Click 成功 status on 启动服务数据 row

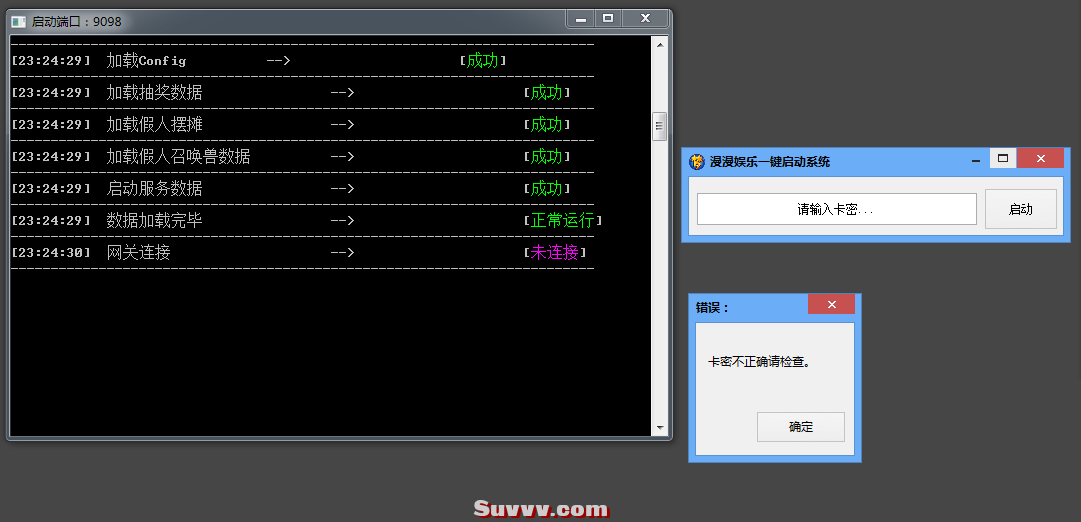[x=547, y=188]
